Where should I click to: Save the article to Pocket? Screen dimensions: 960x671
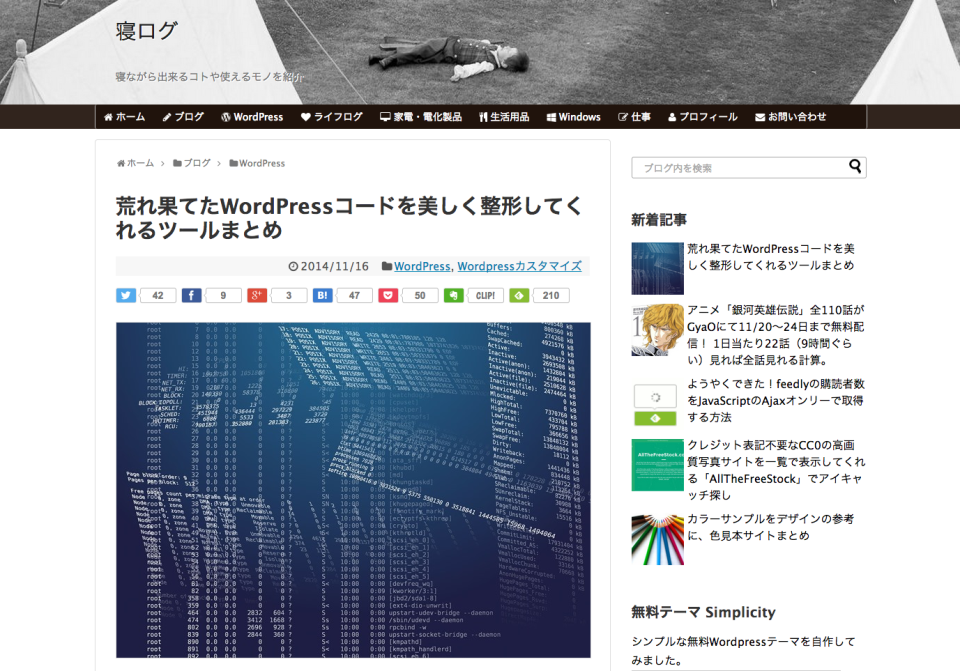click(388, 295)
